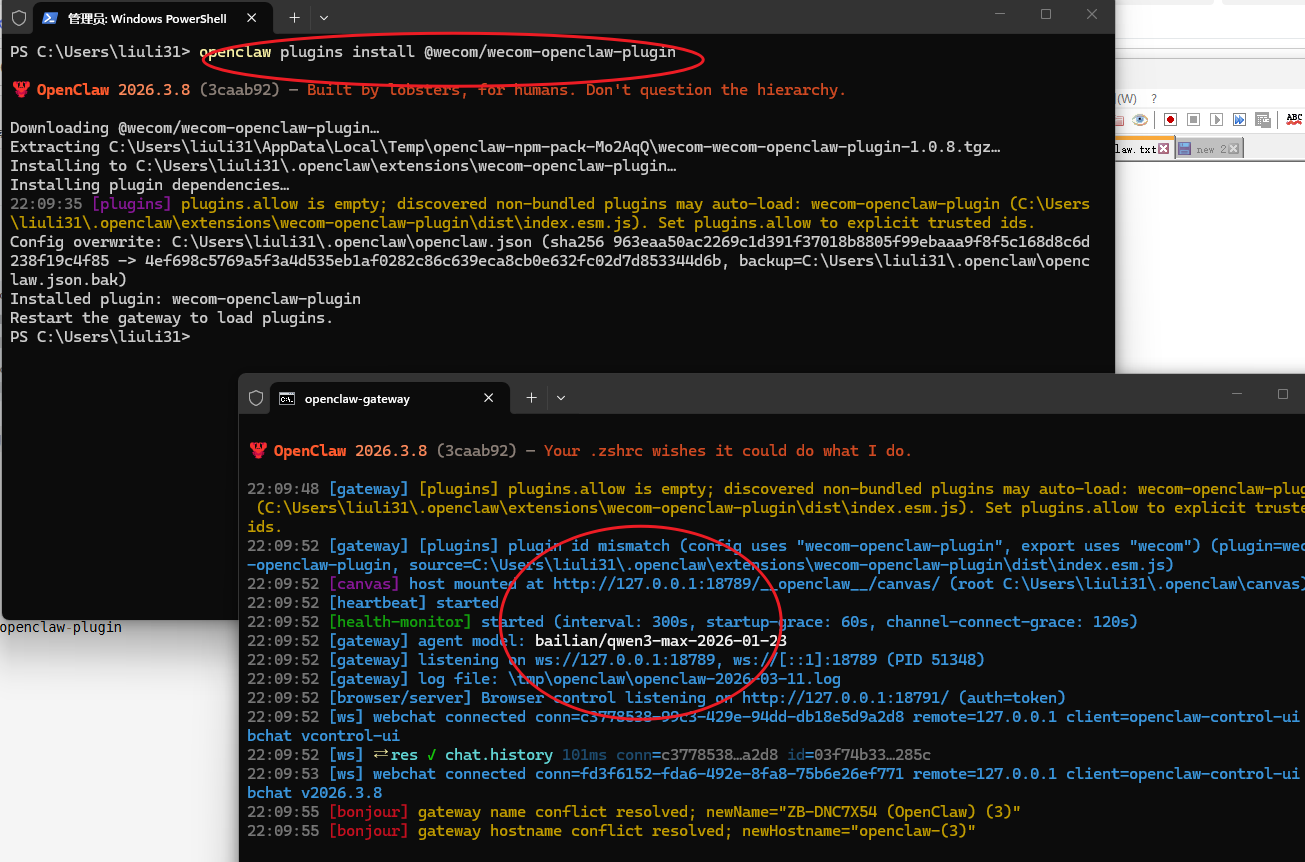
Task: Click the 22:09:35 [plugins] warning tag in PowerShell
Action: click(x=91, y=204)
